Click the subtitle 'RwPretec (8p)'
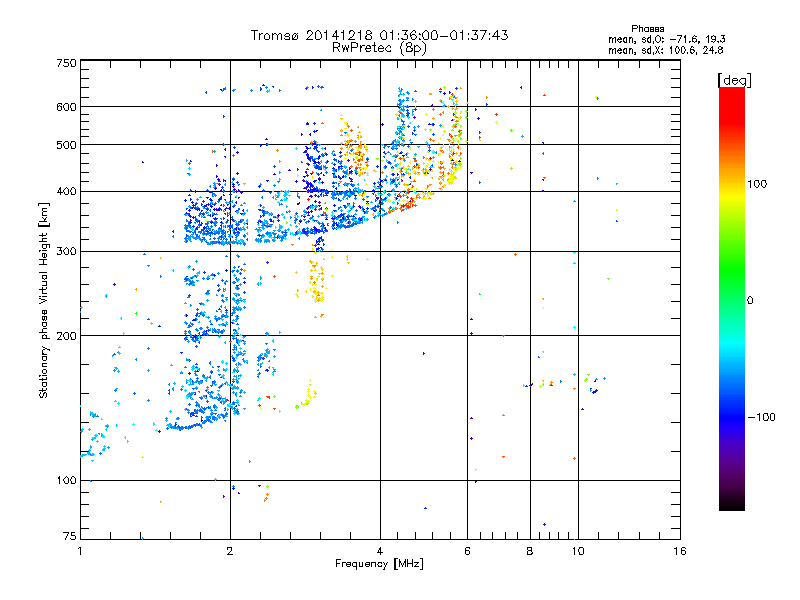The width and height of the screenshot is (800, 600). 379,48
